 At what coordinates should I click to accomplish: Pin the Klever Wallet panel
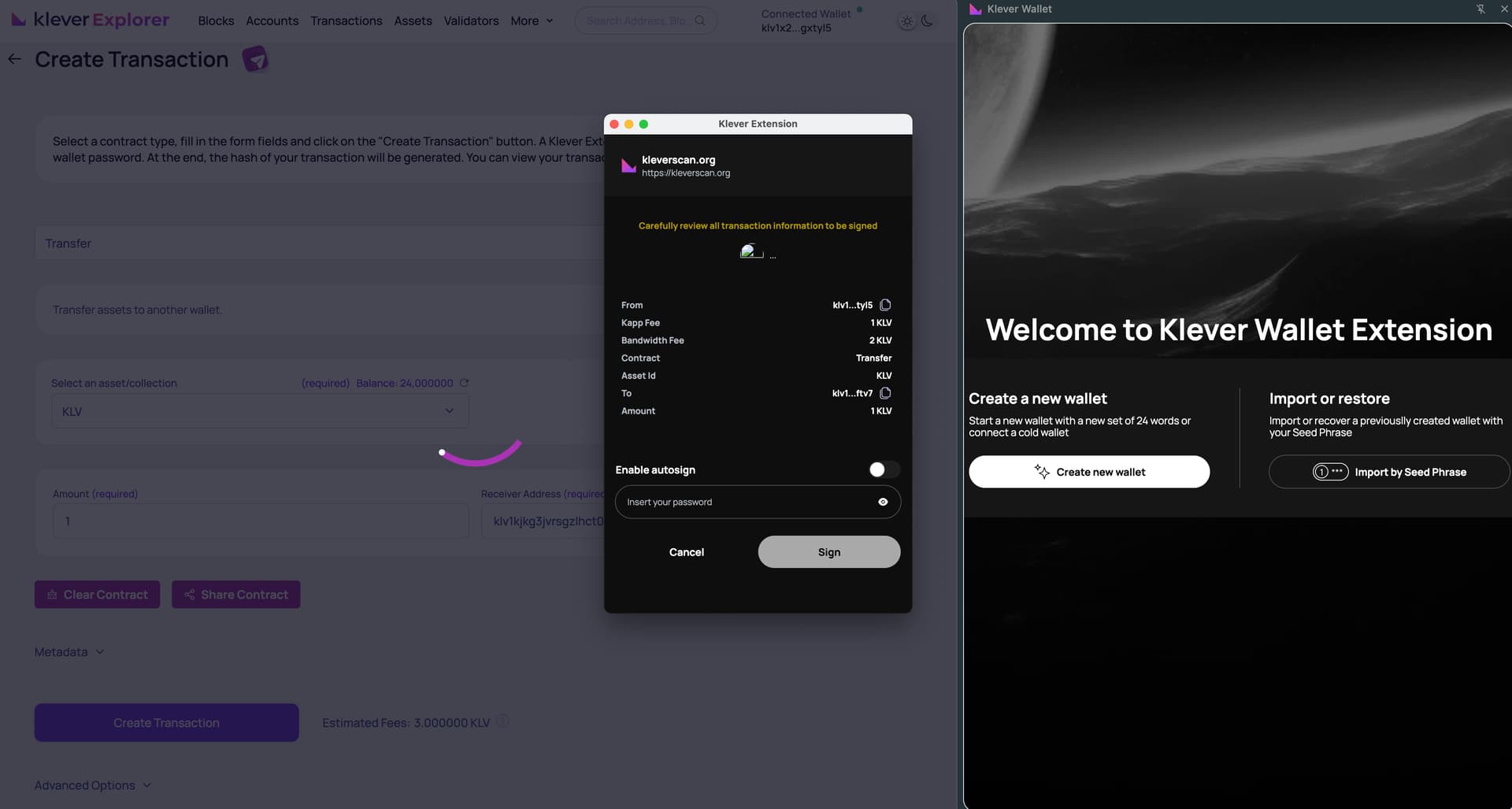click(1480, 9)
